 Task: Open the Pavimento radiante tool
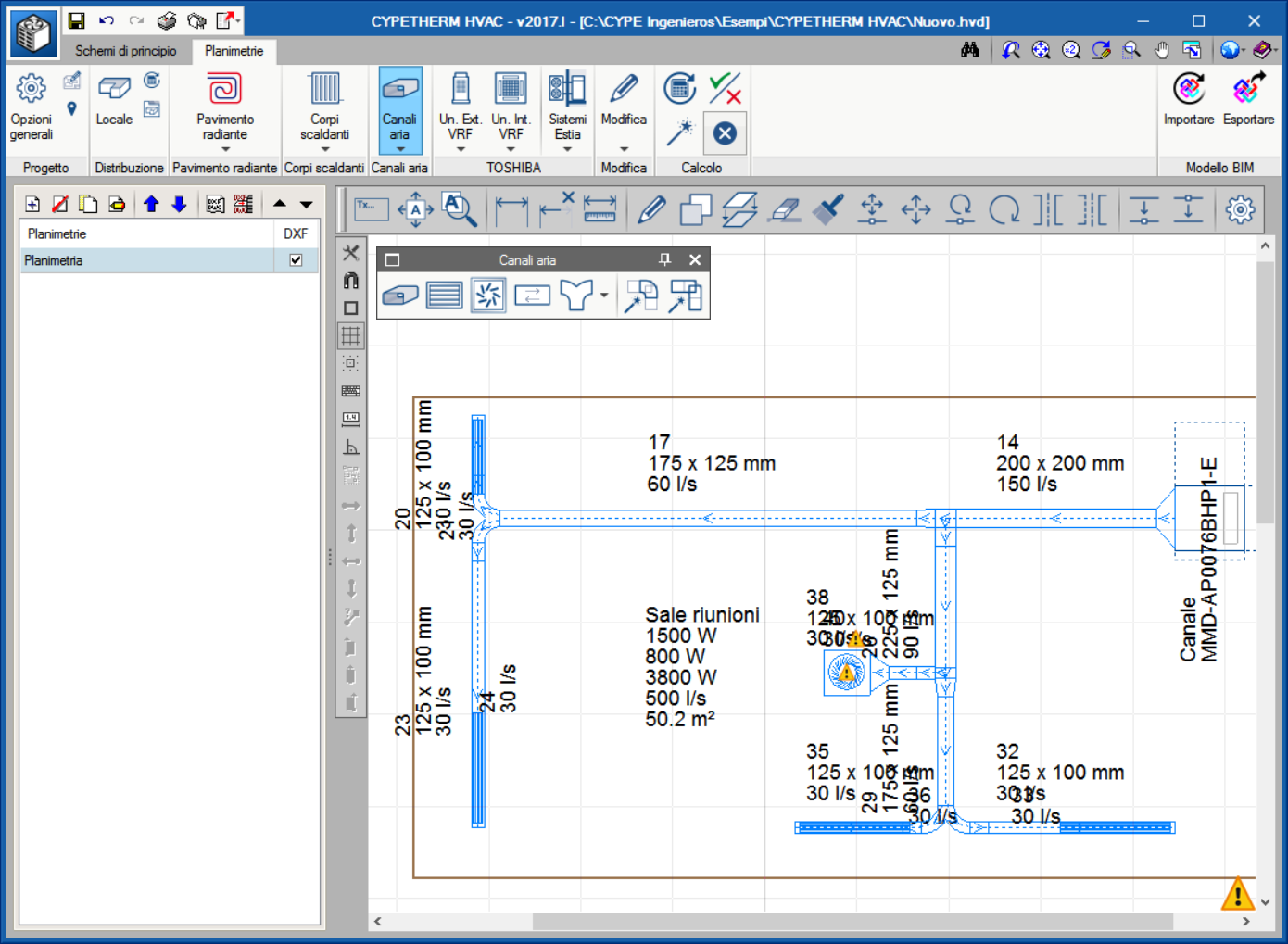pos(224,107)
